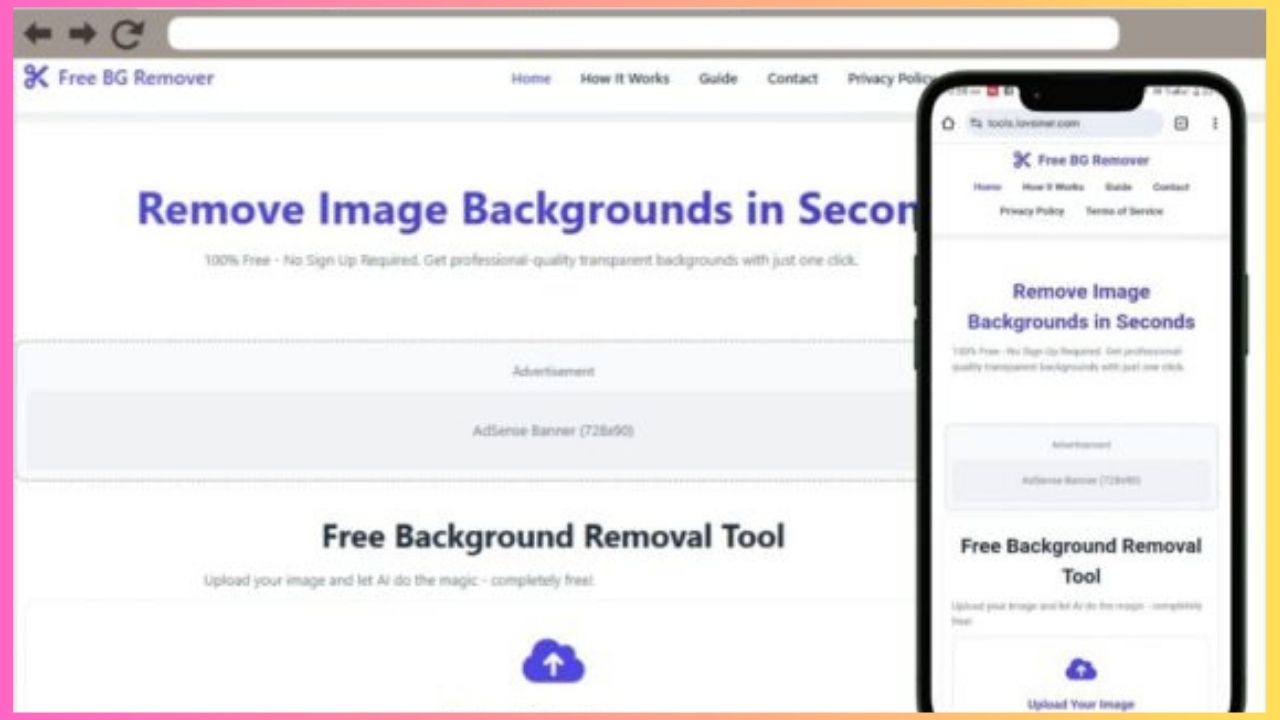Click the browser back arrow

pyautogui.click(x=38, y=33)
